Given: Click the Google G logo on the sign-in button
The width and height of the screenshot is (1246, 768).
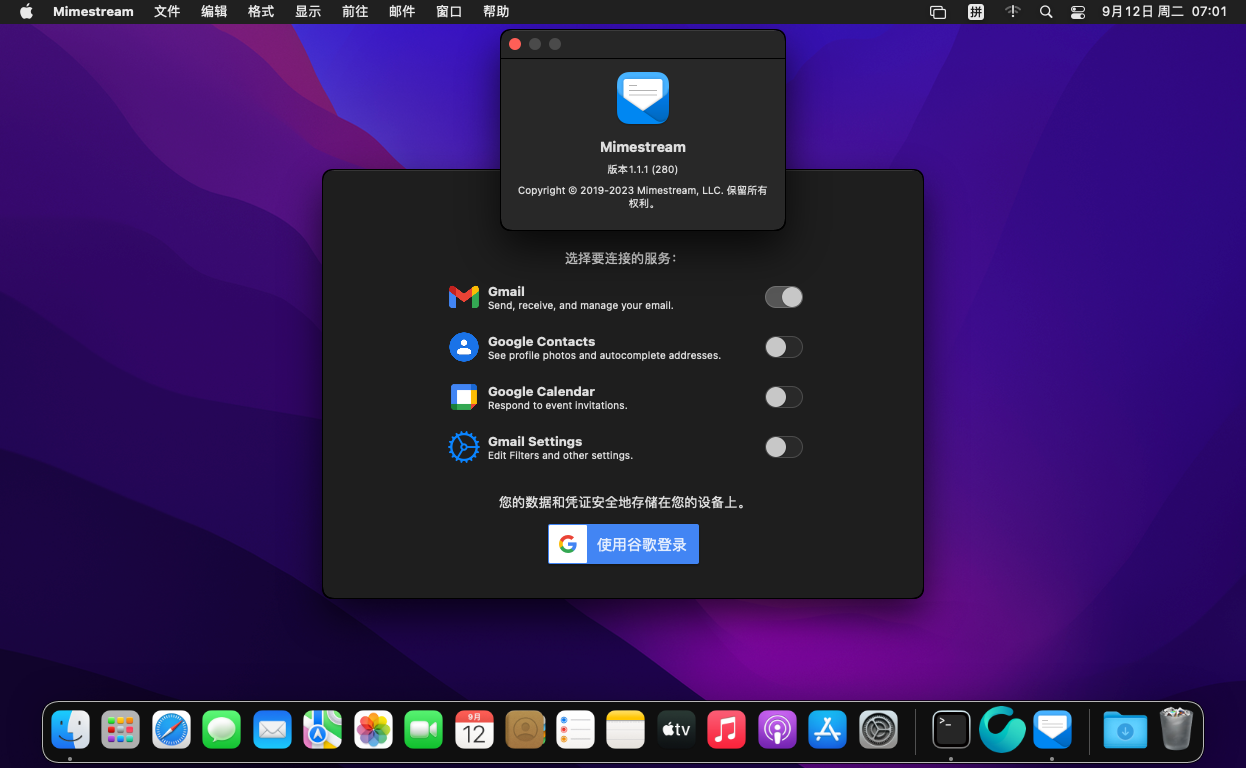Looking at the screenshot, I should [x=567, y=543].
